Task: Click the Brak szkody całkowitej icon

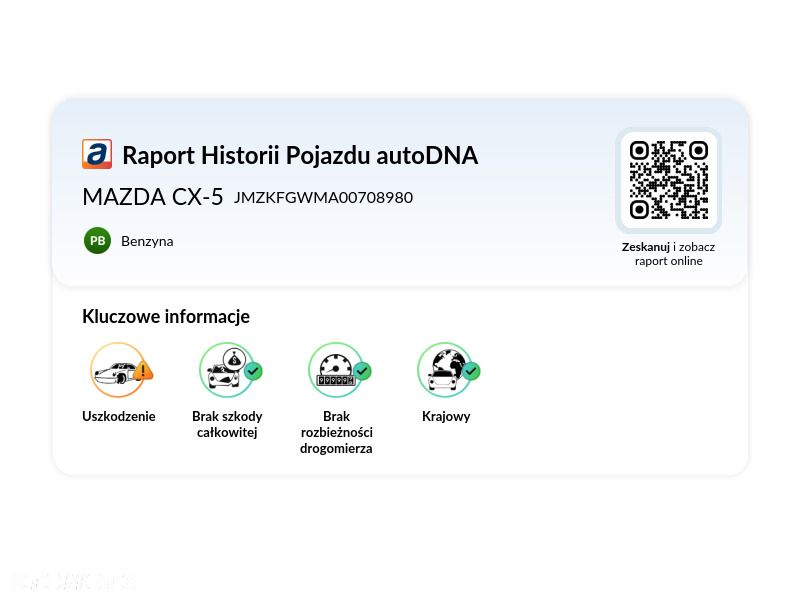Action: tap(230, 370)
